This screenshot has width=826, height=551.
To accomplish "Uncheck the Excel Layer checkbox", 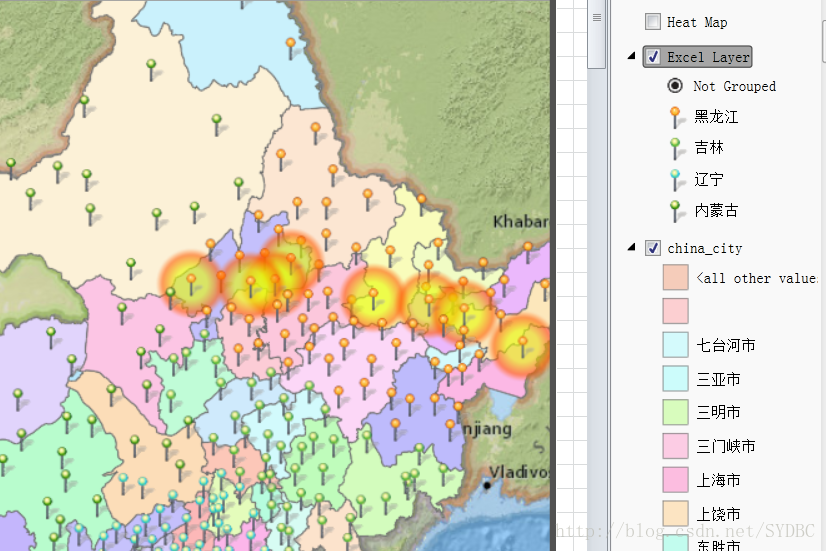I will [x=653, y=57].
